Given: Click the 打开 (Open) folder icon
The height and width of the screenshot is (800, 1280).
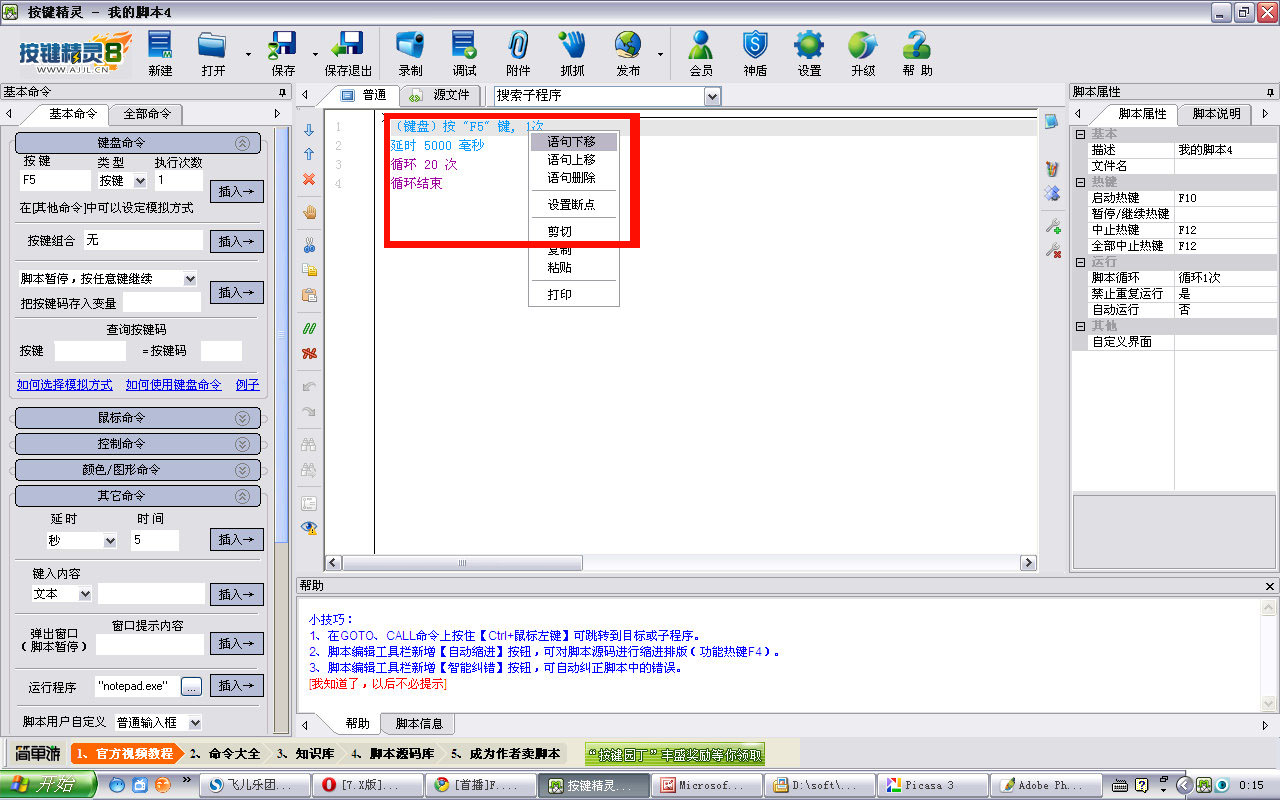Looking at the screenshot, I should click(x=212, y=46).
